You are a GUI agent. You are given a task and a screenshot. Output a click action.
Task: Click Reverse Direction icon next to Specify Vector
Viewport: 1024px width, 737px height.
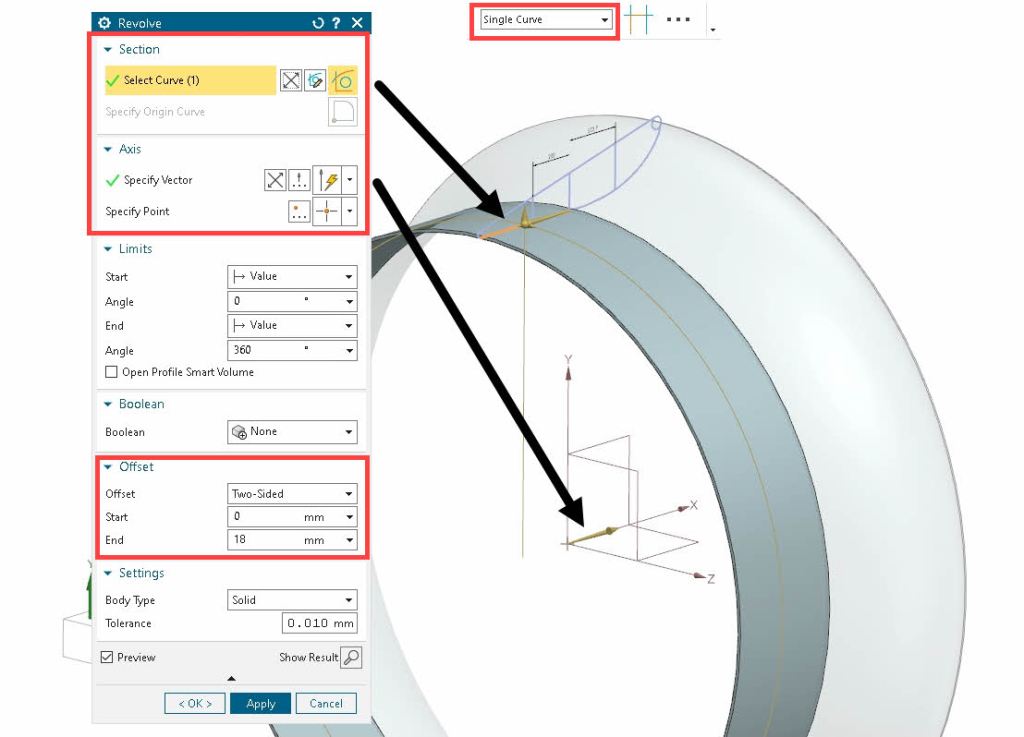tap(275, 180)
